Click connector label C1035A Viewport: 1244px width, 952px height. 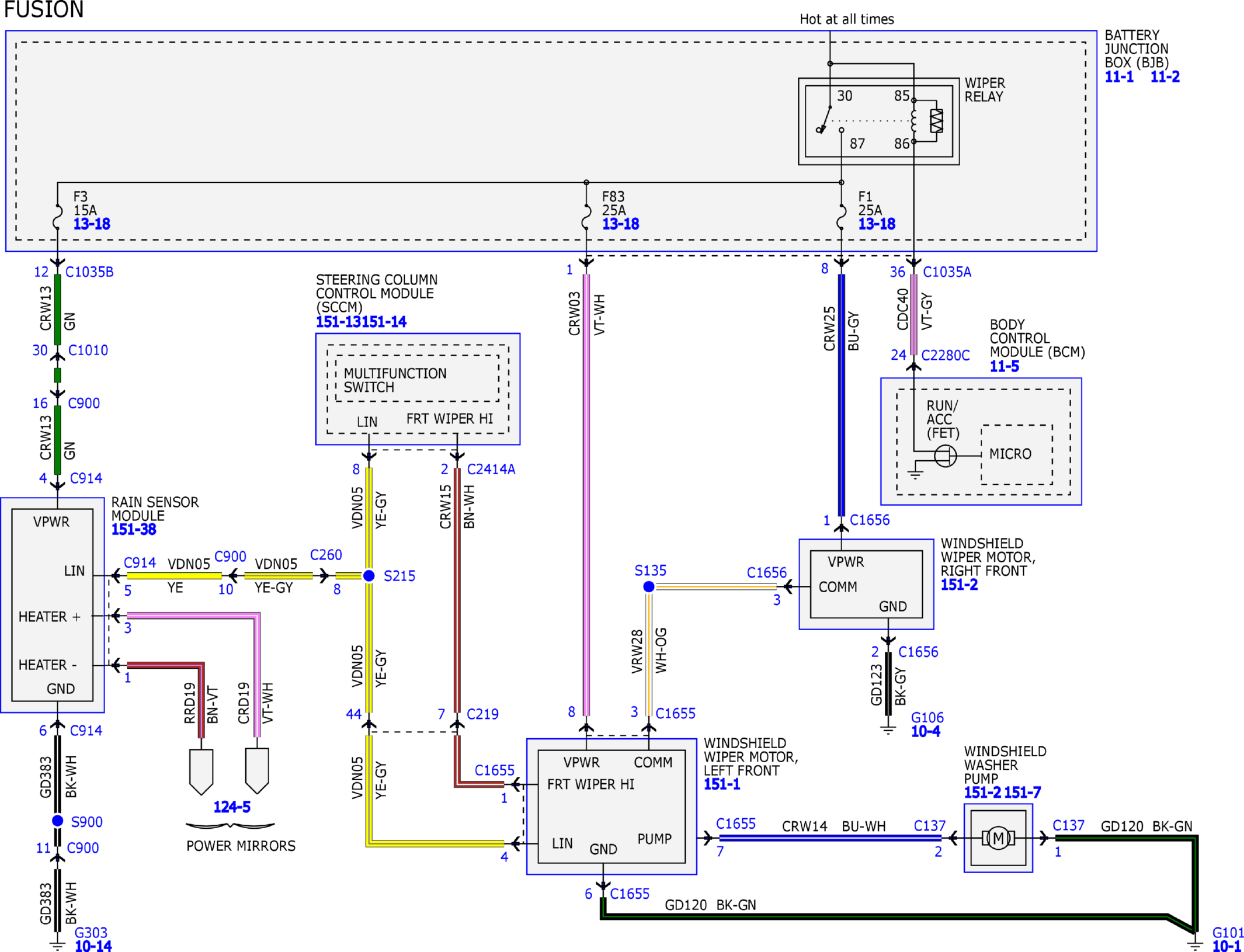947,272
